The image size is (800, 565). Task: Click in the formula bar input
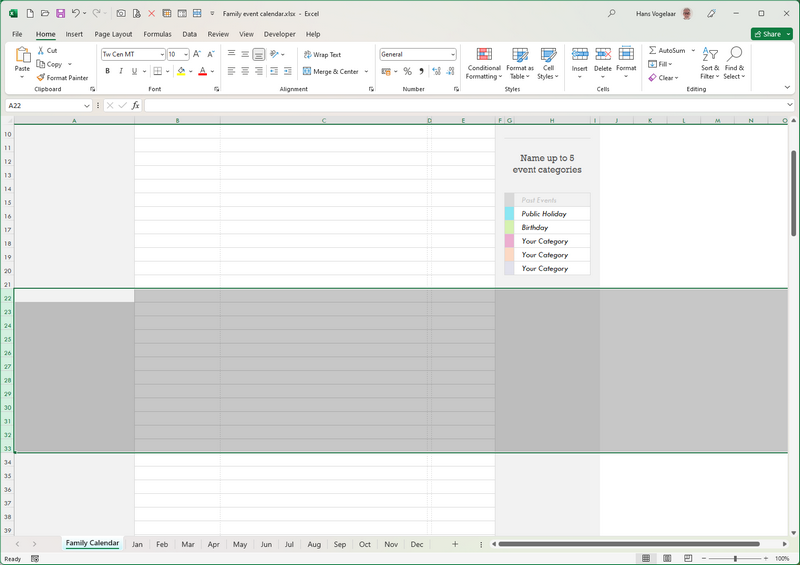pos(465,105)
